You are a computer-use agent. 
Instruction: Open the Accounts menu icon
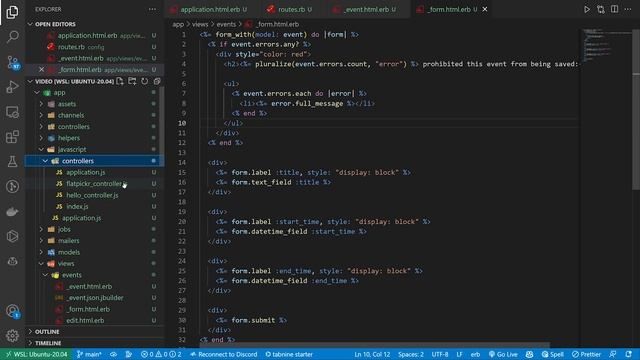click(x=12, y=311)
